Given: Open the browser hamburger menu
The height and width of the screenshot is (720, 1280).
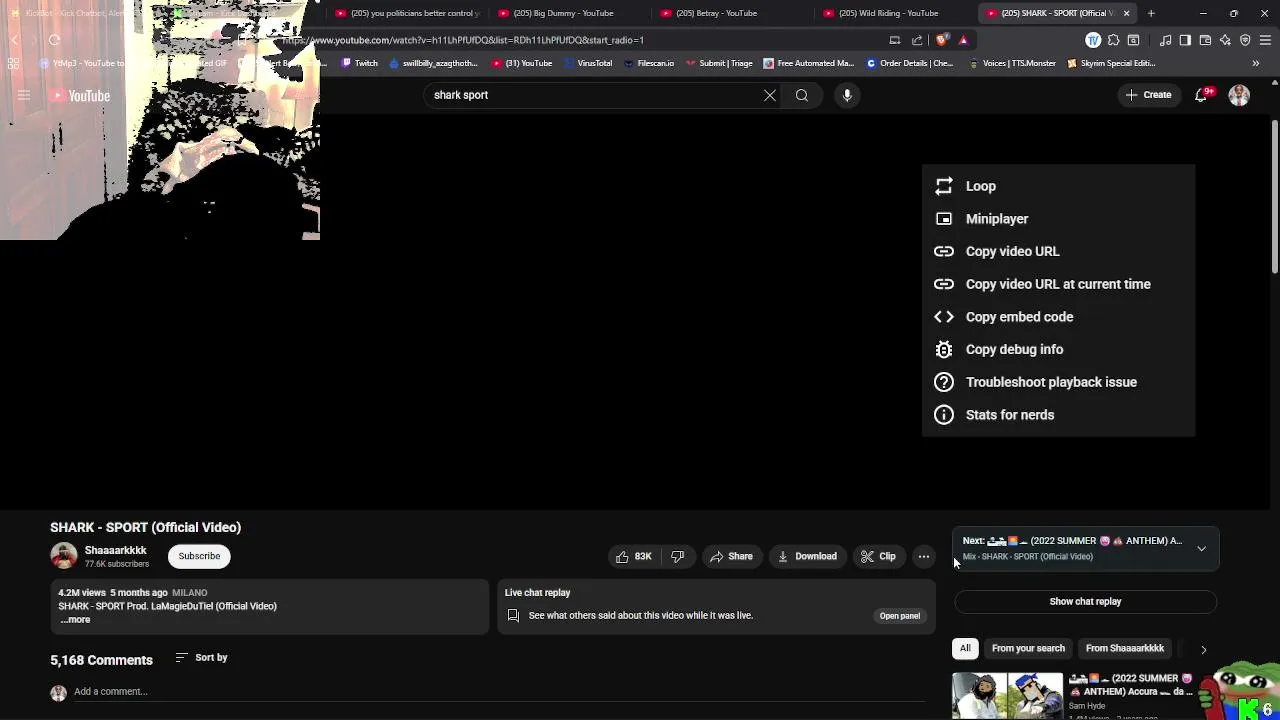Looking at the screenshot, I should tap(1265, 40).
